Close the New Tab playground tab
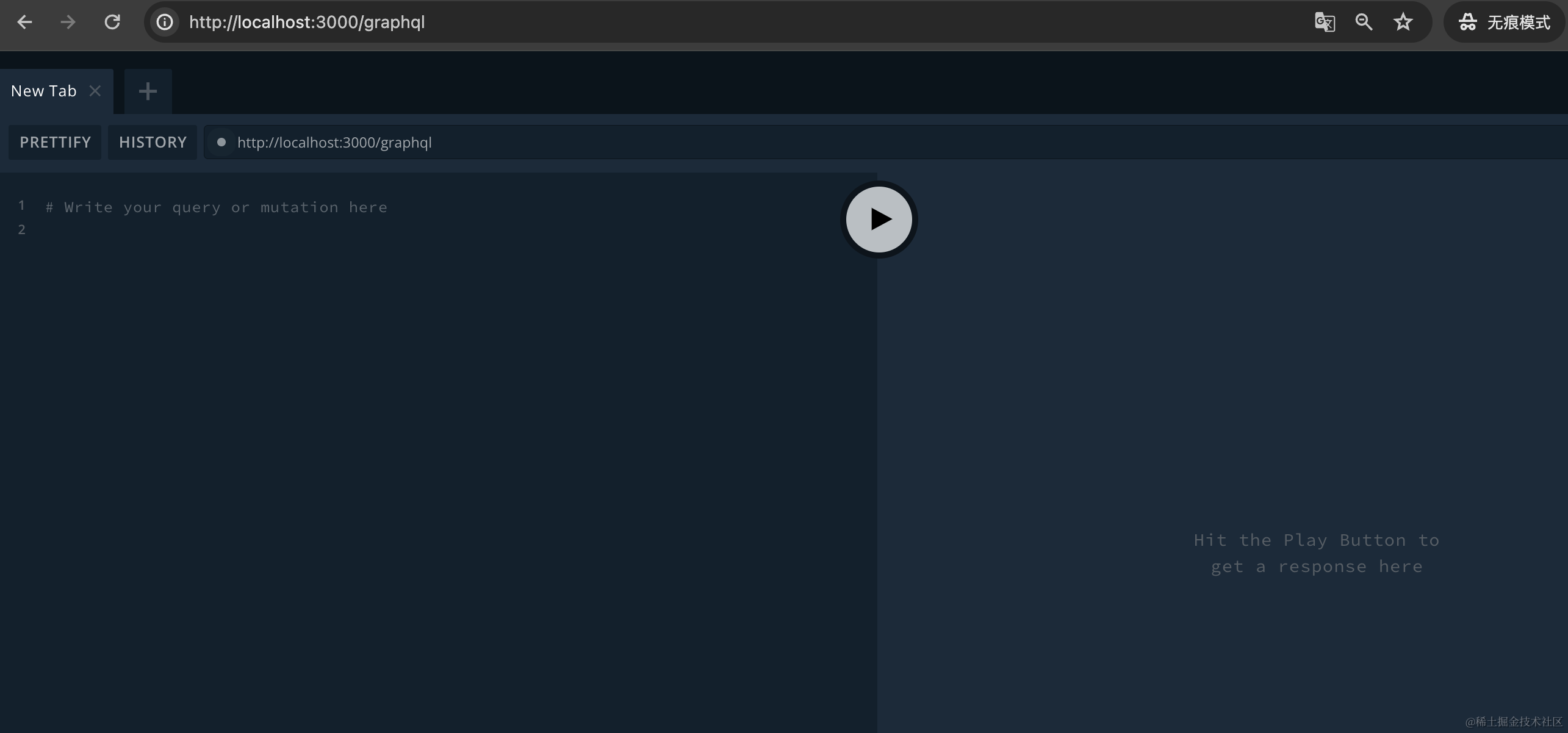This screenshot has height=733, width=1568. 95,91
